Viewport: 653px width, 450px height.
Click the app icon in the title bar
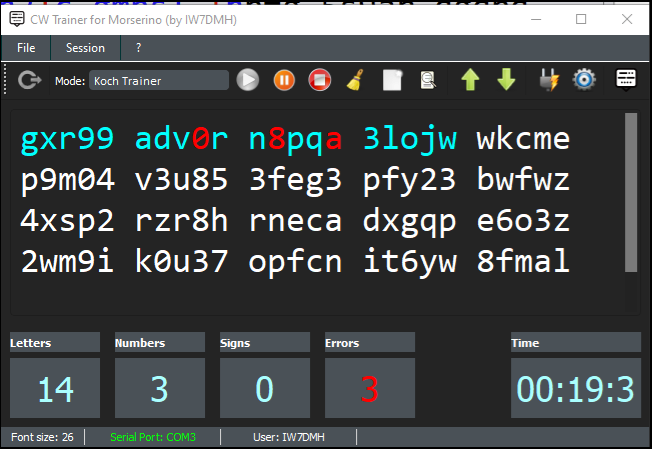click(17, 19)
